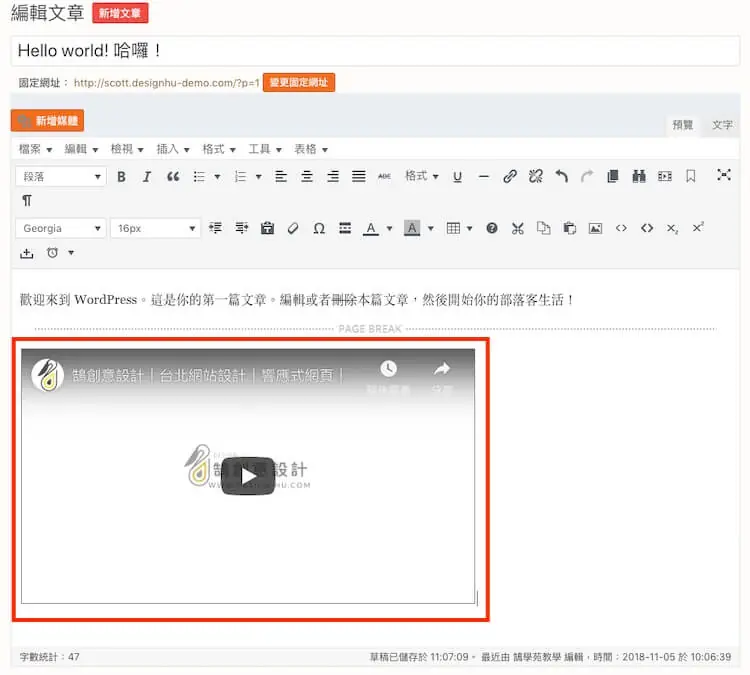
Task: Decrease the indent
Action: (215, 228)
